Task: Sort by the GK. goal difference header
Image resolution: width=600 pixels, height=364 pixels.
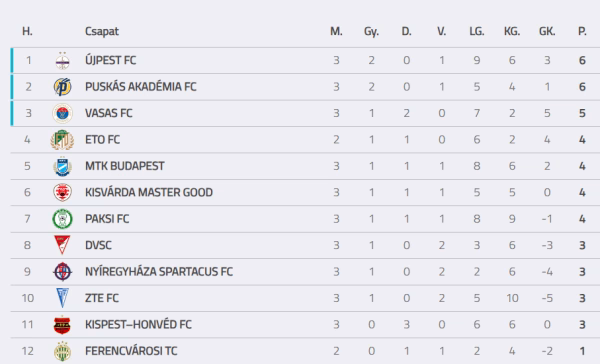Action: (547, 31)
